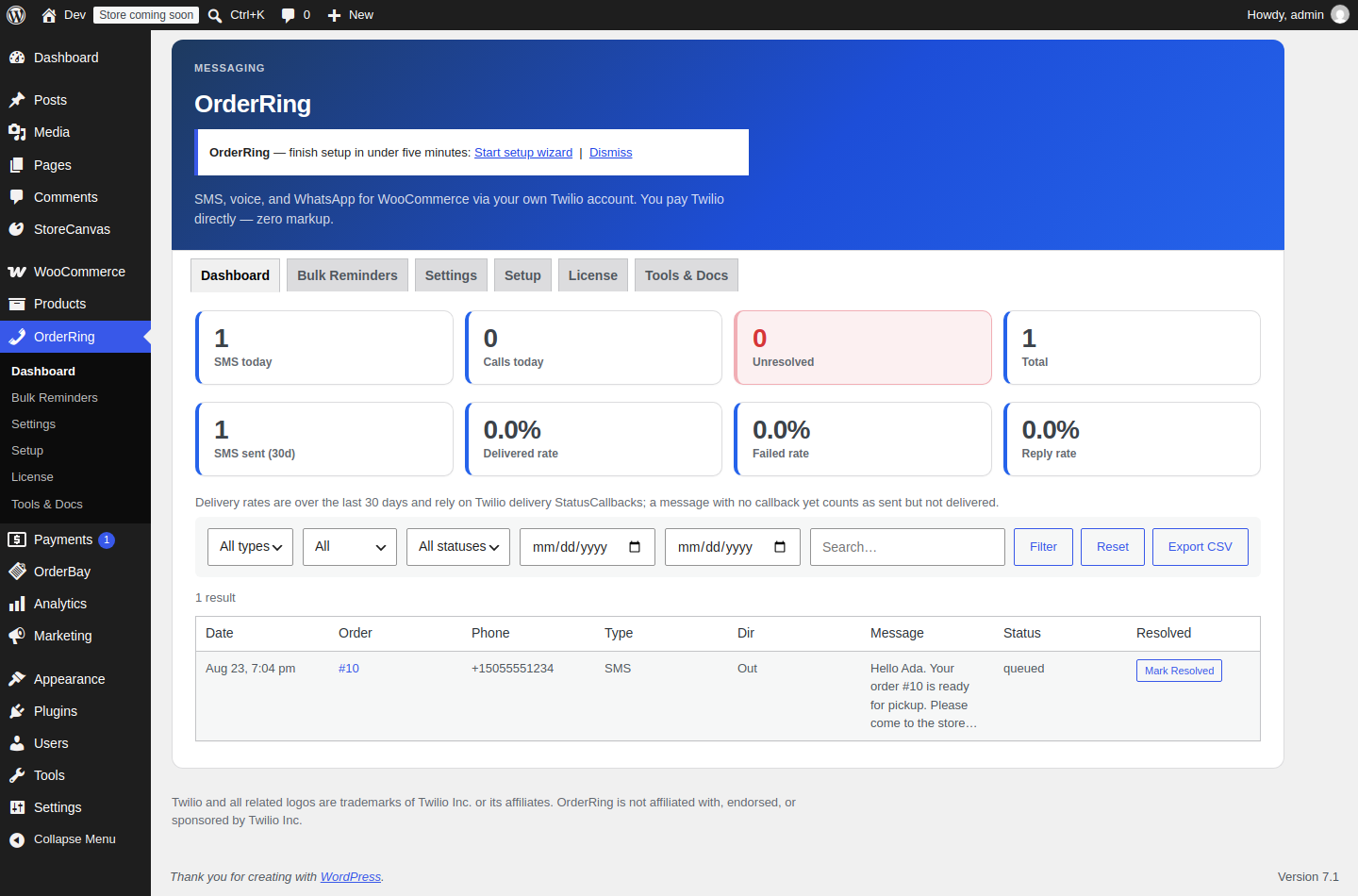Click the WordPress footer link
Viewport: 1358px width, 896px height.
point(351,877)
